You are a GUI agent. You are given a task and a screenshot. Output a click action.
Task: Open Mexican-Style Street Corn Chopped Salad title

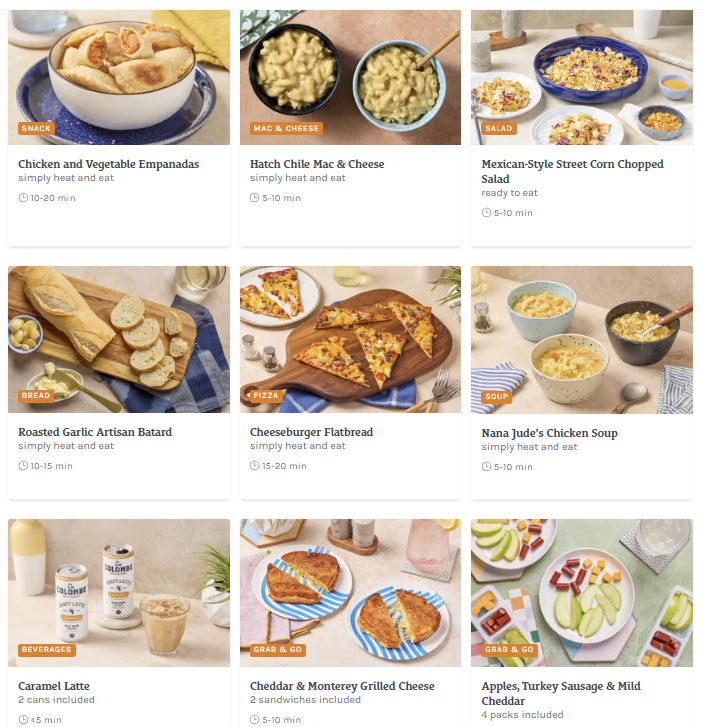pos(572,172)
